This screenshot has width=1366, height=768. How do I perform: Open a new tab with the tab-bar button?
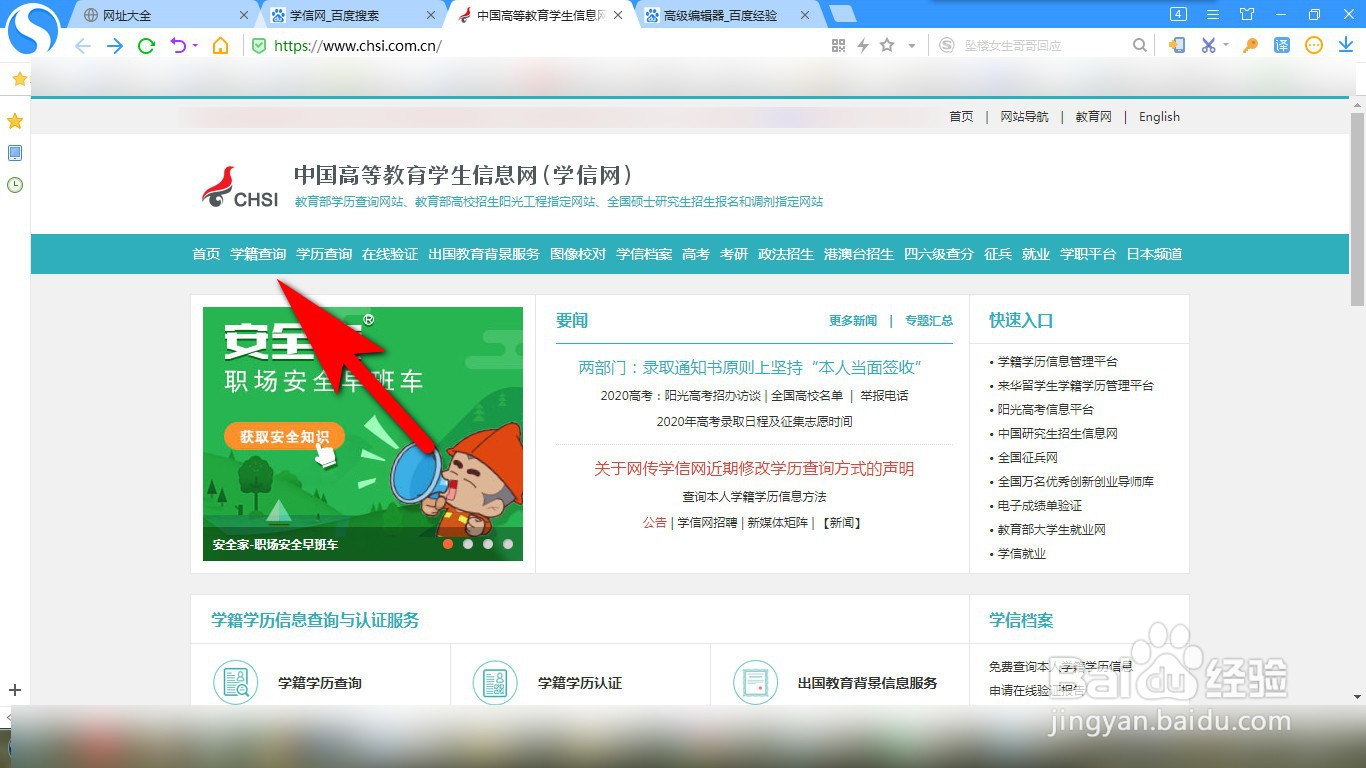click(x=842, y=14)
